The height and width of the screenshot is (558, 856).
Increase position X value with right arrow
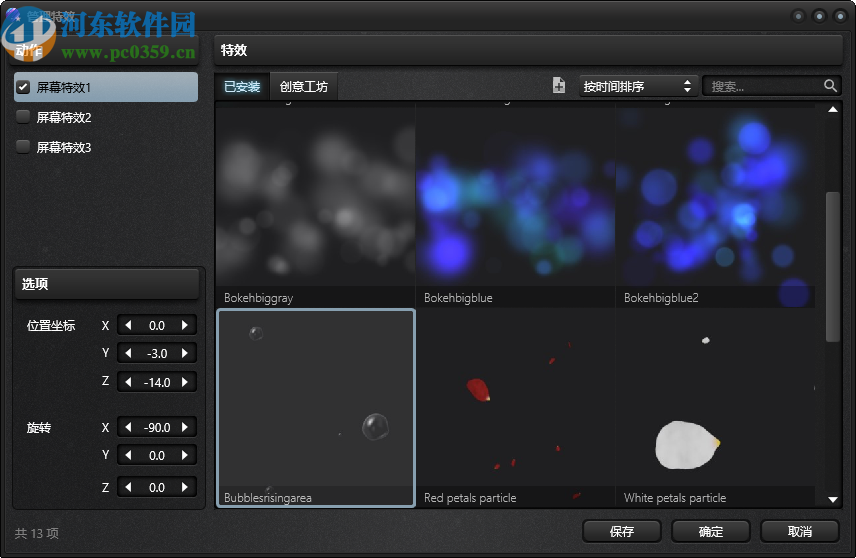point(185,325)
